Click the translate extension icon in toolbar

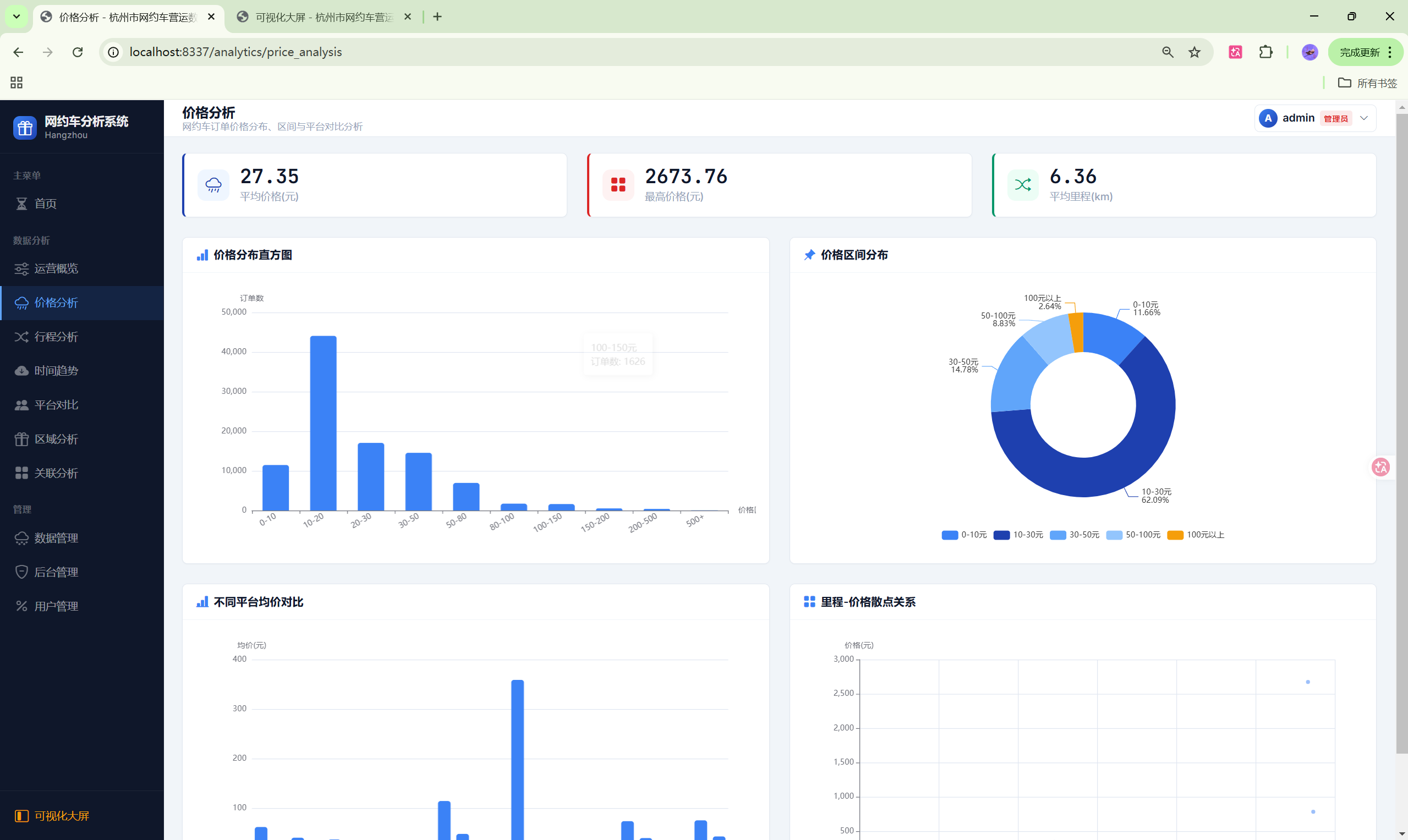1235,52
